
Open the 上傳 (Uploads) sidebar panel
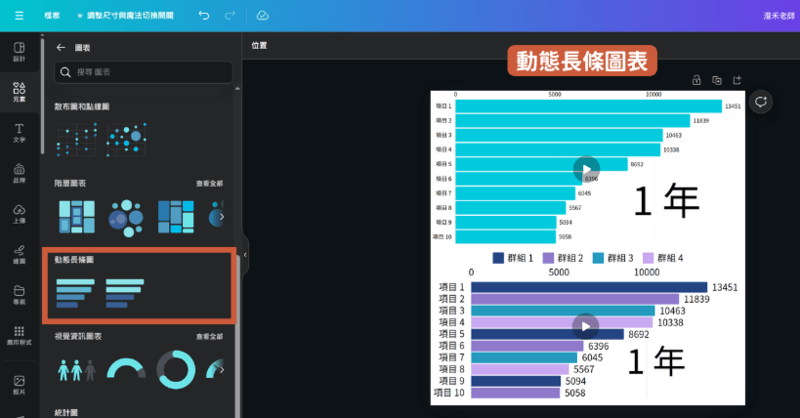[19, 213]
